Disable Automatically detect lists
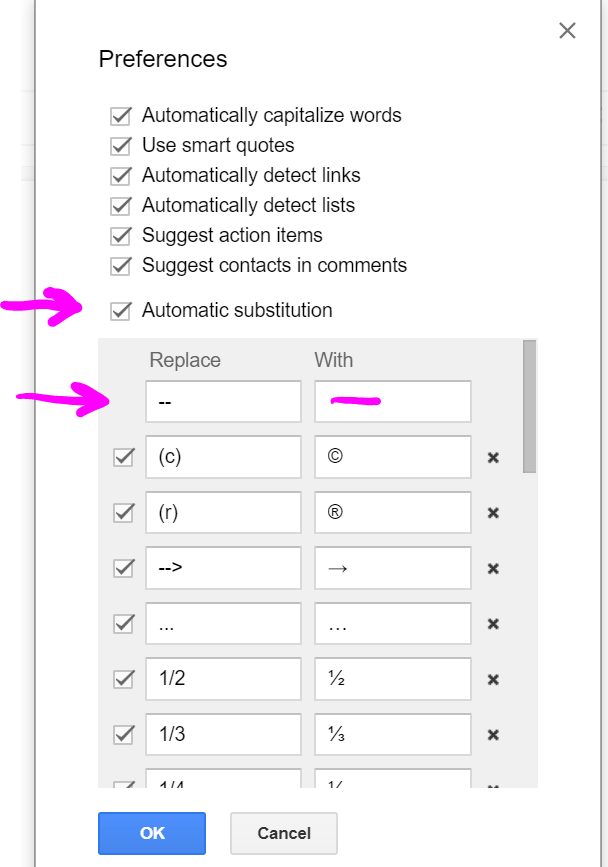 [x=121, y=205]
